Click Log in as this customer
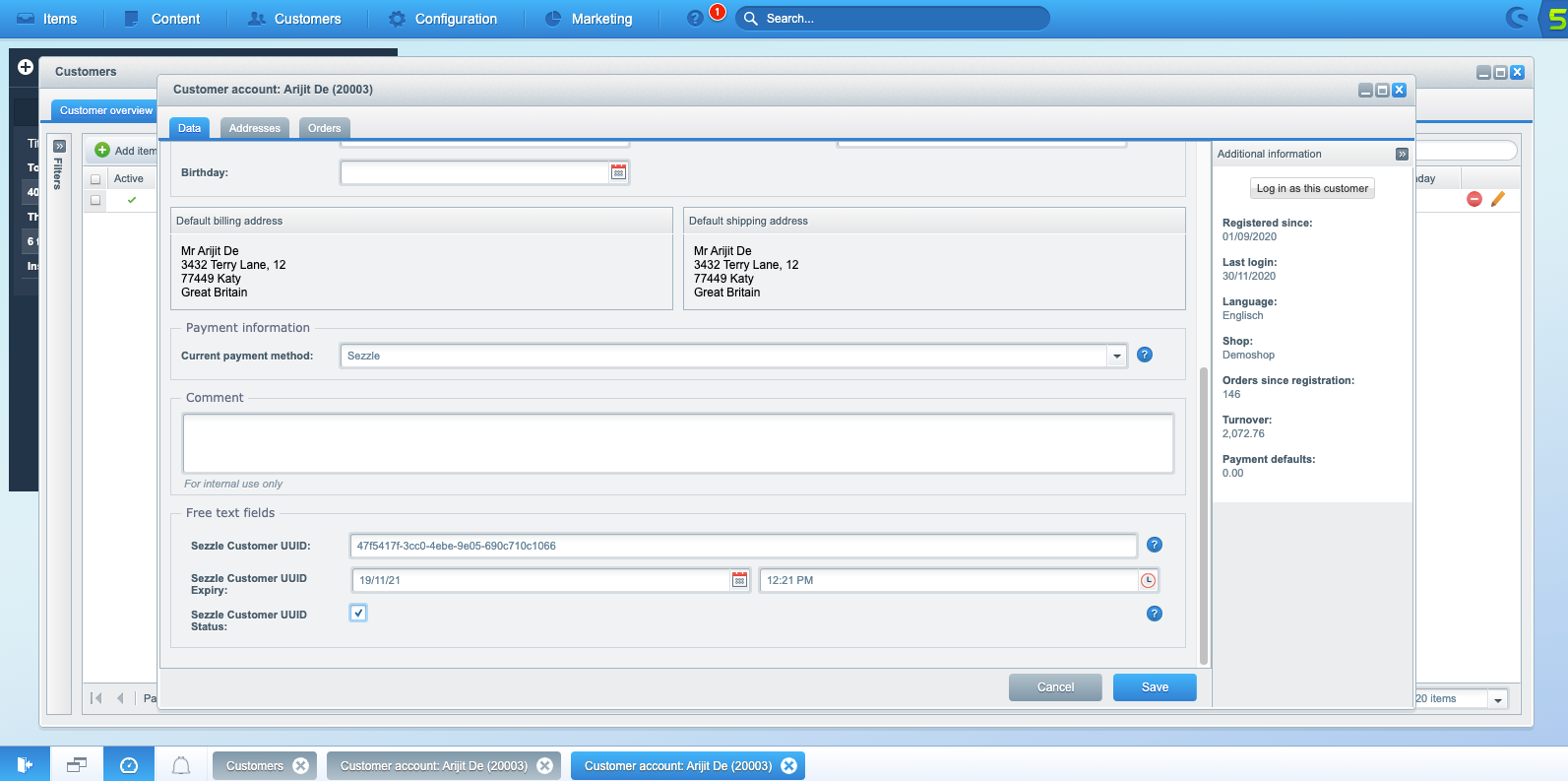Image resolution: width=1568 pixels, height=781 pixels. pyautogui.click(x=1312, y=188)
